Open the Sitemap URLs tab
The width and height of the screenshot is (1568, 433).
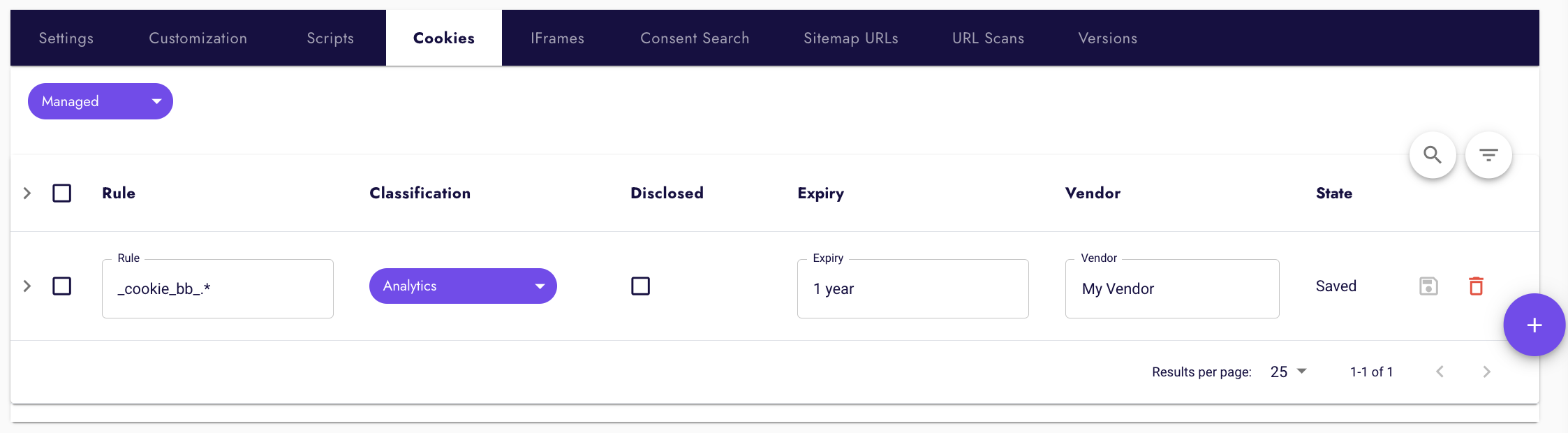pyautogui.click(x=851, y=38)
